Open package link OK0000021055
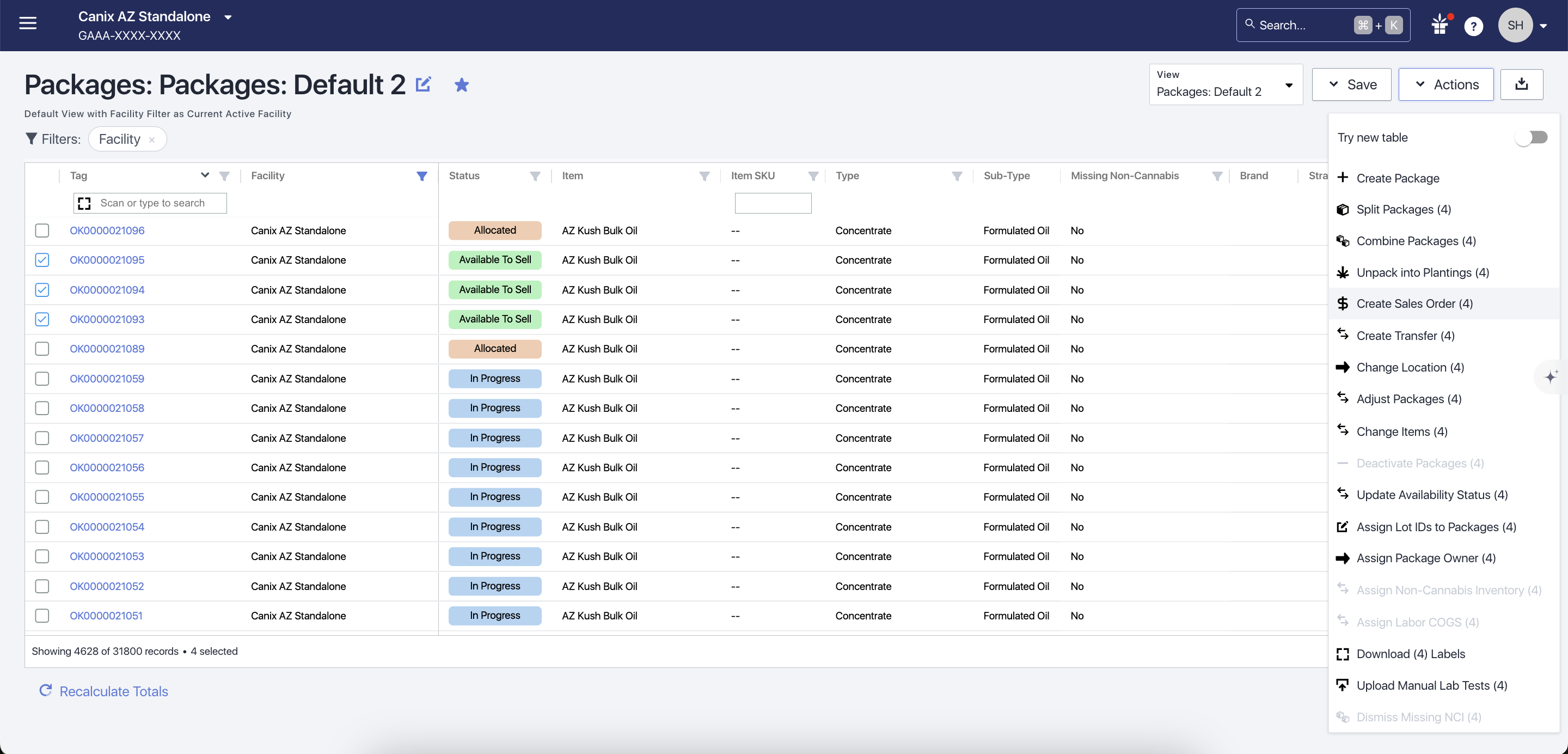 [107, 497]
